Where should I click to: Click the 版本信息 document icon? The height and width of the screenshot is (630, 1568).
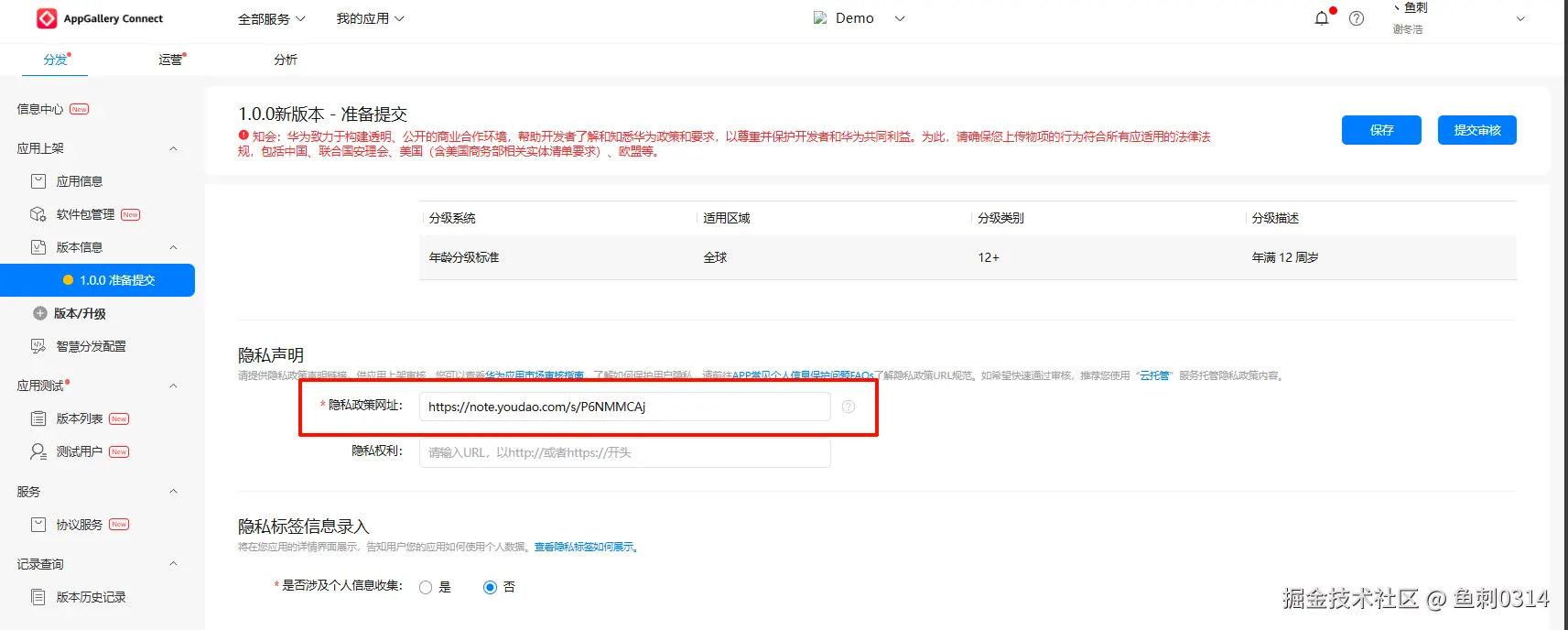click(x=38, y=247)
